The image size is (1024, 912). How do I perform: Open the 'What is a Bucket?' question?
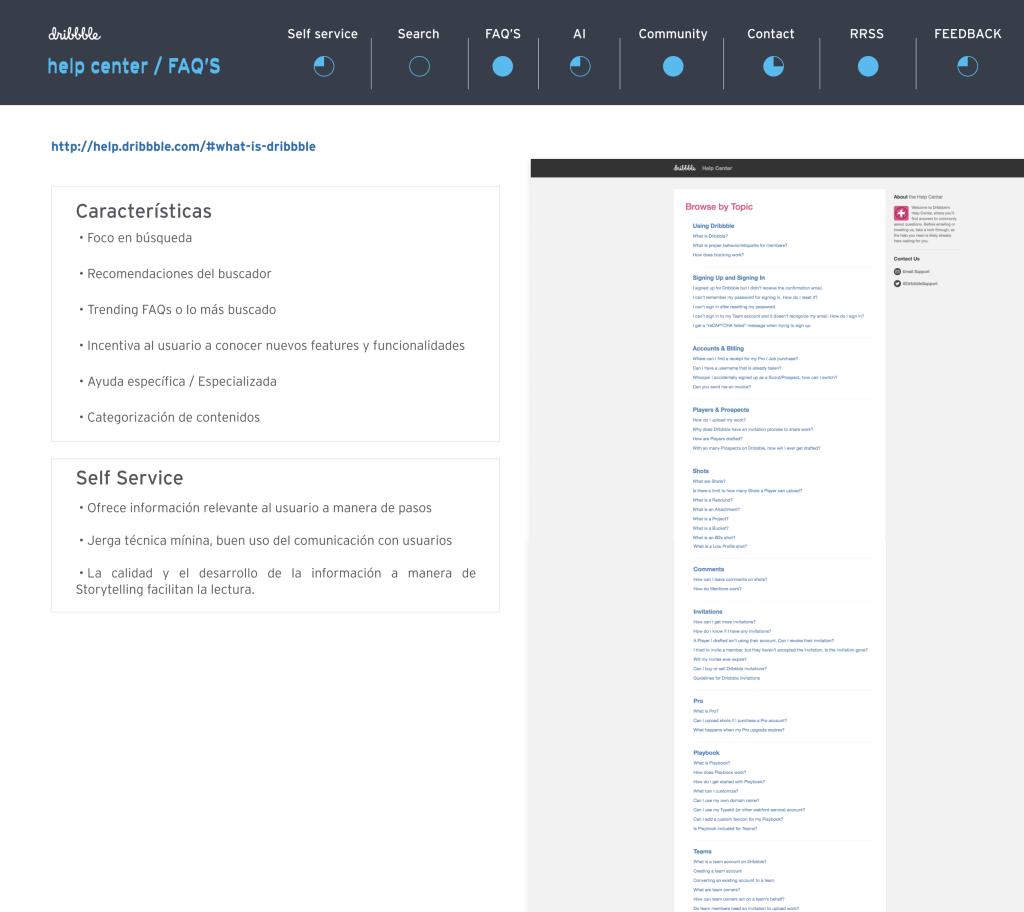click(711, 528)
